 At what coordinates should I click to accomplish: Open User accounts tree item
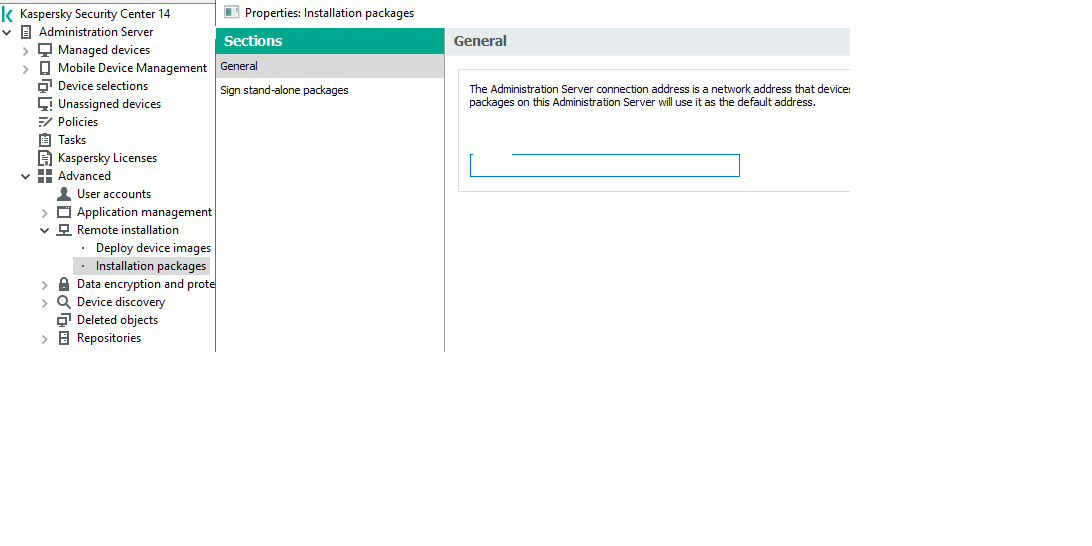[114, 194]
